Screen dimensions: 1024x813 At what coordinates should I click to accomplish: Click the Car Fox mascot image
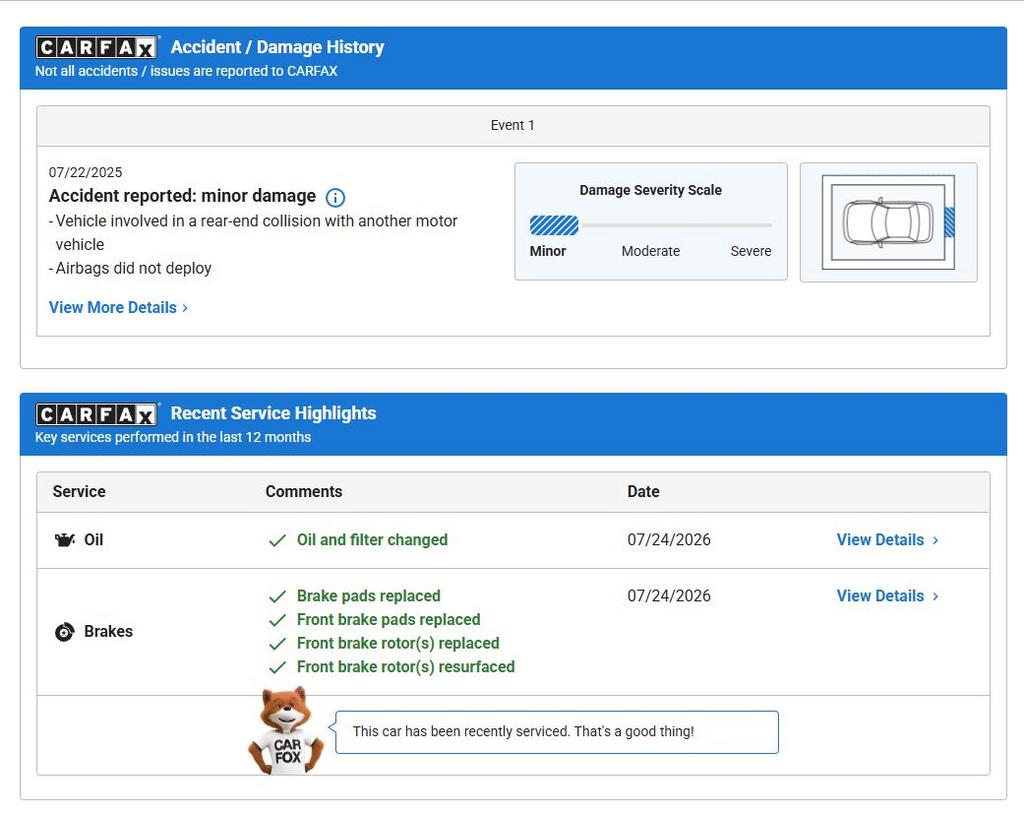click(x=286, y=730)
